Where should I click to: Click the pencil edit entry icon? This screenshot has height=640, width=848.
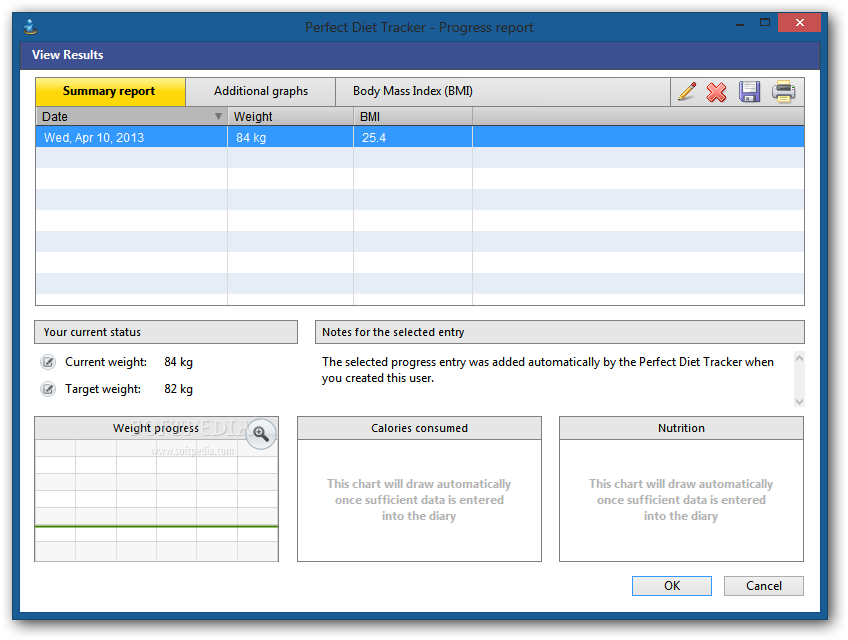[x=687, y=91]
